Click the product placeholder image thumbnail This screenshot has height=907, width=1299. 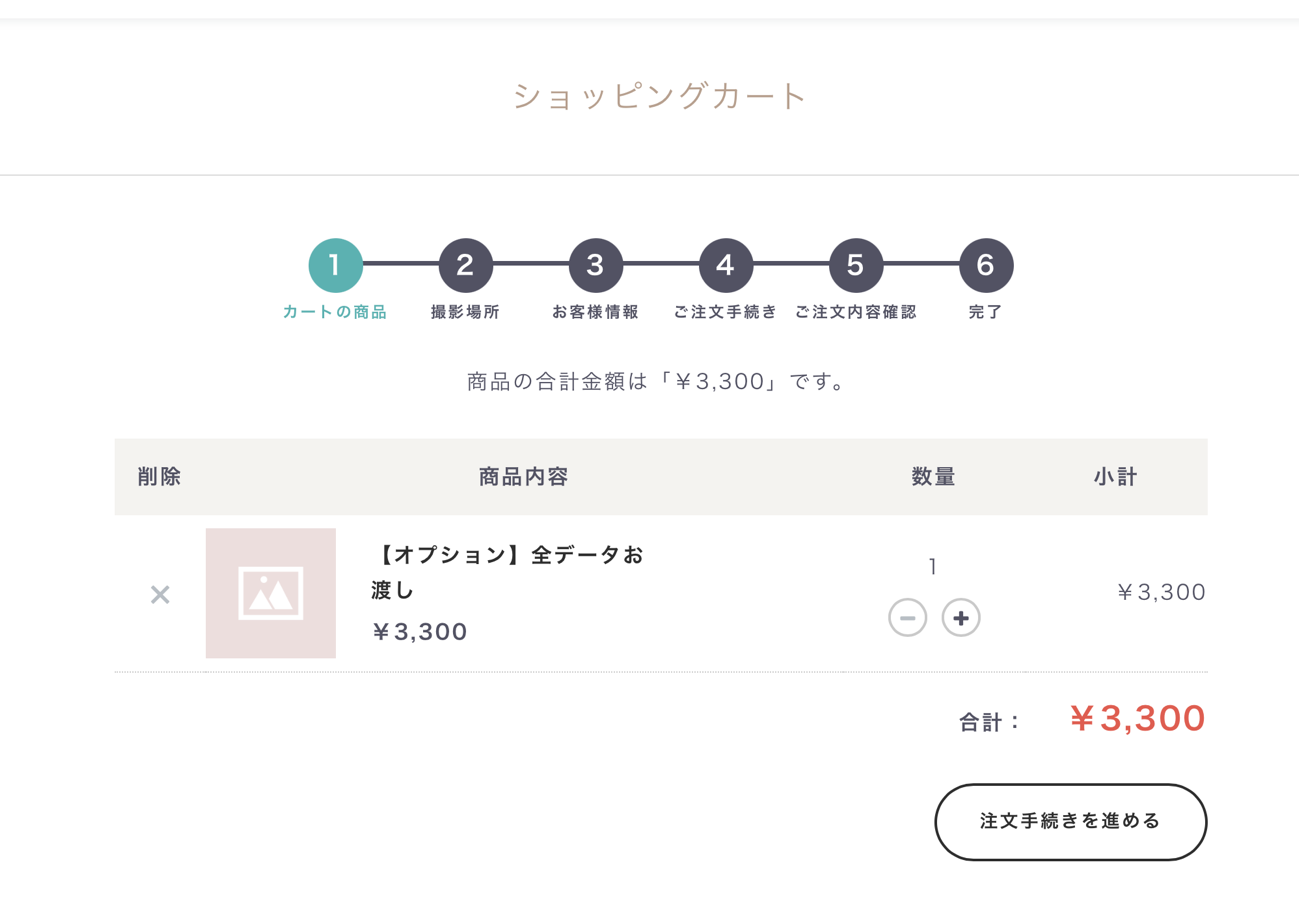[x=271, y=593]
